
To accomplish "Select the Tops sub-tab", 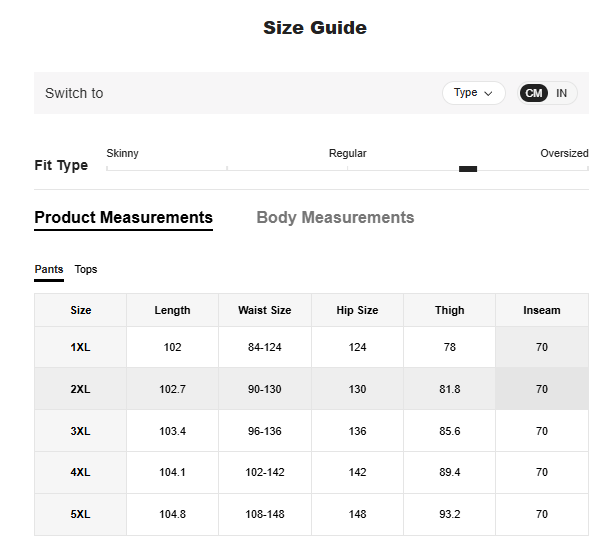I will point(86,269).
